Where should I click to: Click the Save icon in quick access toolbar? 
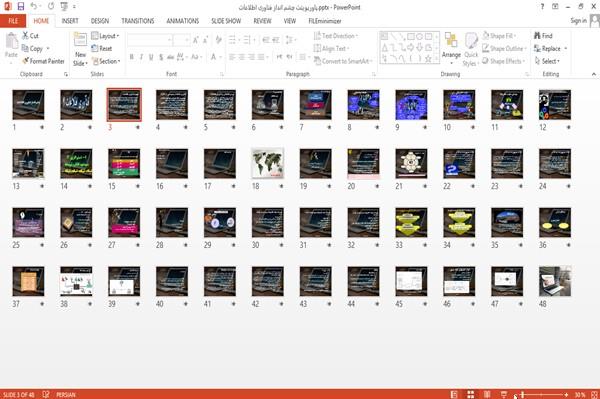point(20,7)
